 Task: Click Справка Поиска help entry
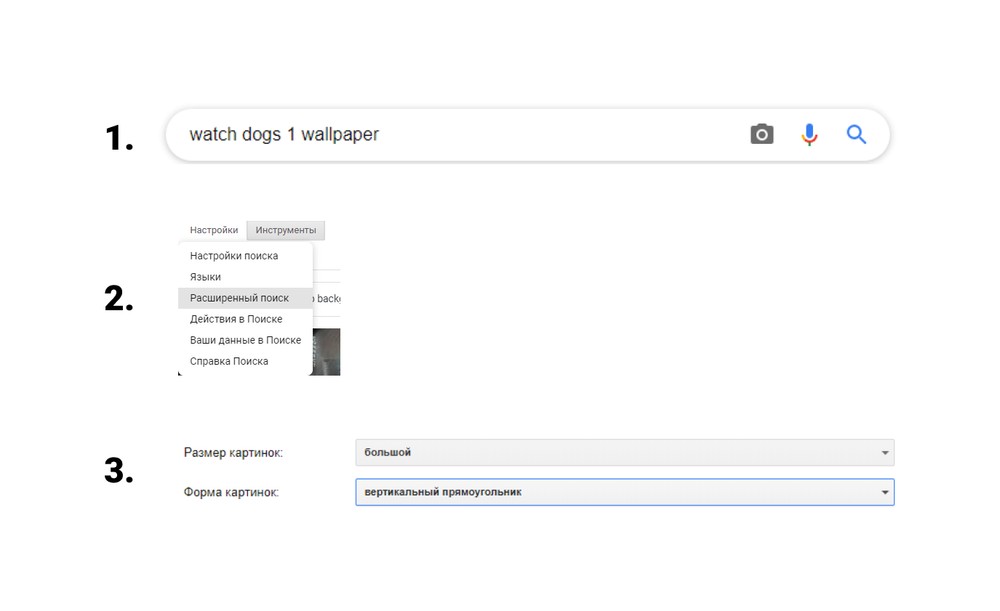pyautogui.click(x=229, y=361)
